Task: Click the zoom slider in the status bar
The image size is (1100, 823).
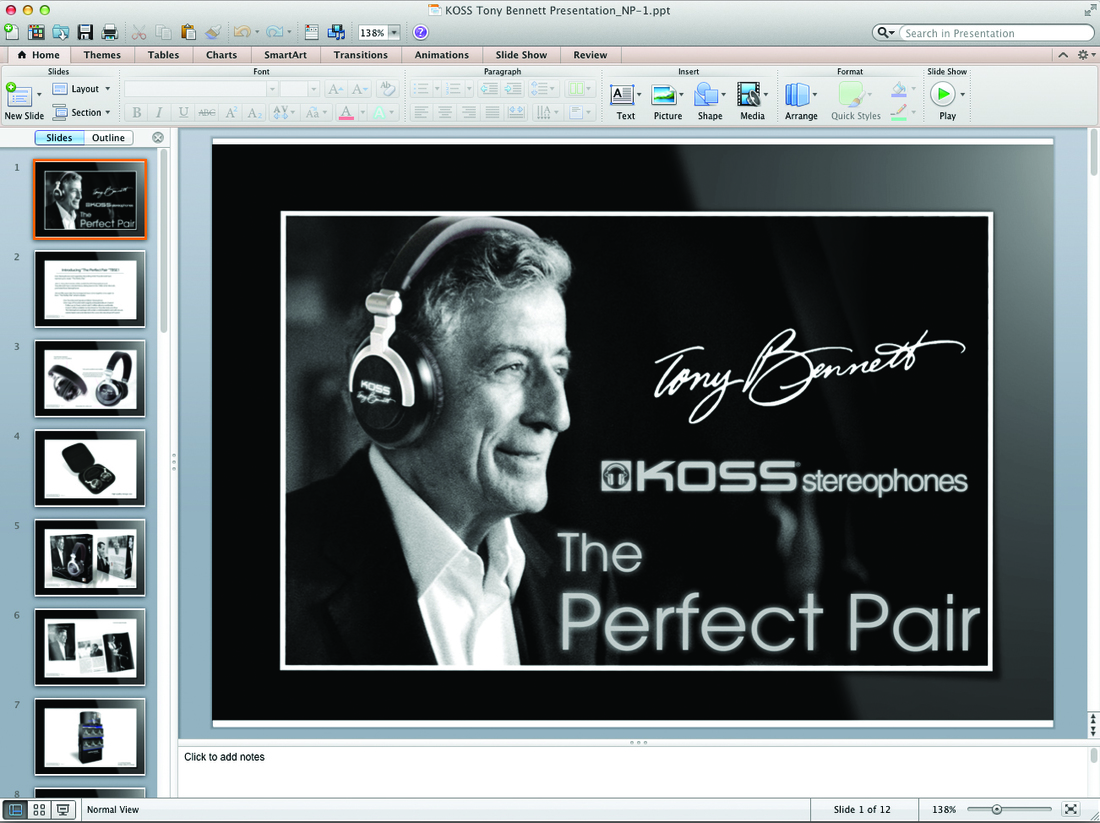Action: point(1010,810)
